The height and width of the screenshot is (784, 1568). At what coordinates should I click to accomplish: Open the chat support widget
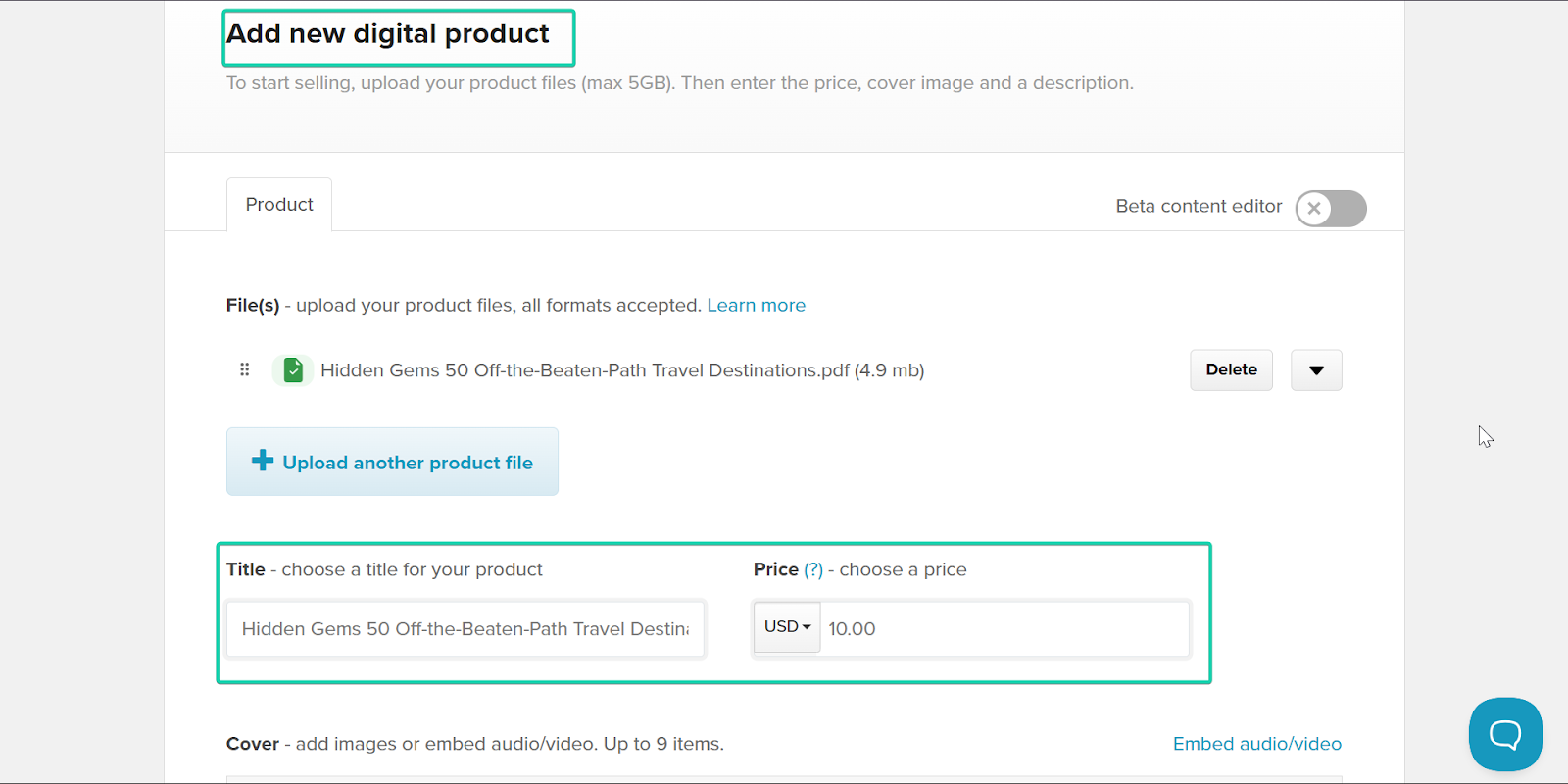pos(1504,734)
